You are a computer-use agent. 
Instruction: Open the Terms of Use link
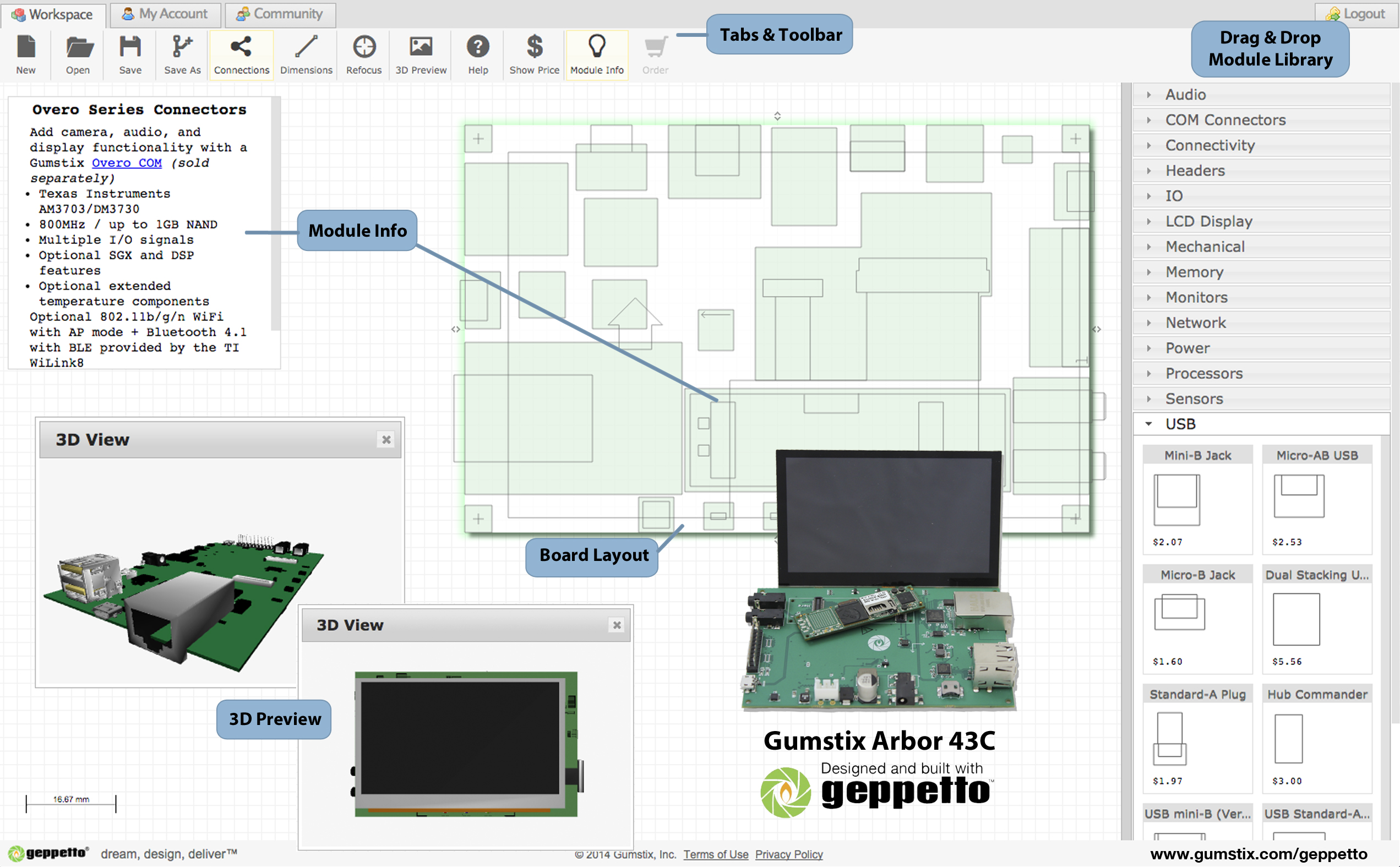point(716,854)
